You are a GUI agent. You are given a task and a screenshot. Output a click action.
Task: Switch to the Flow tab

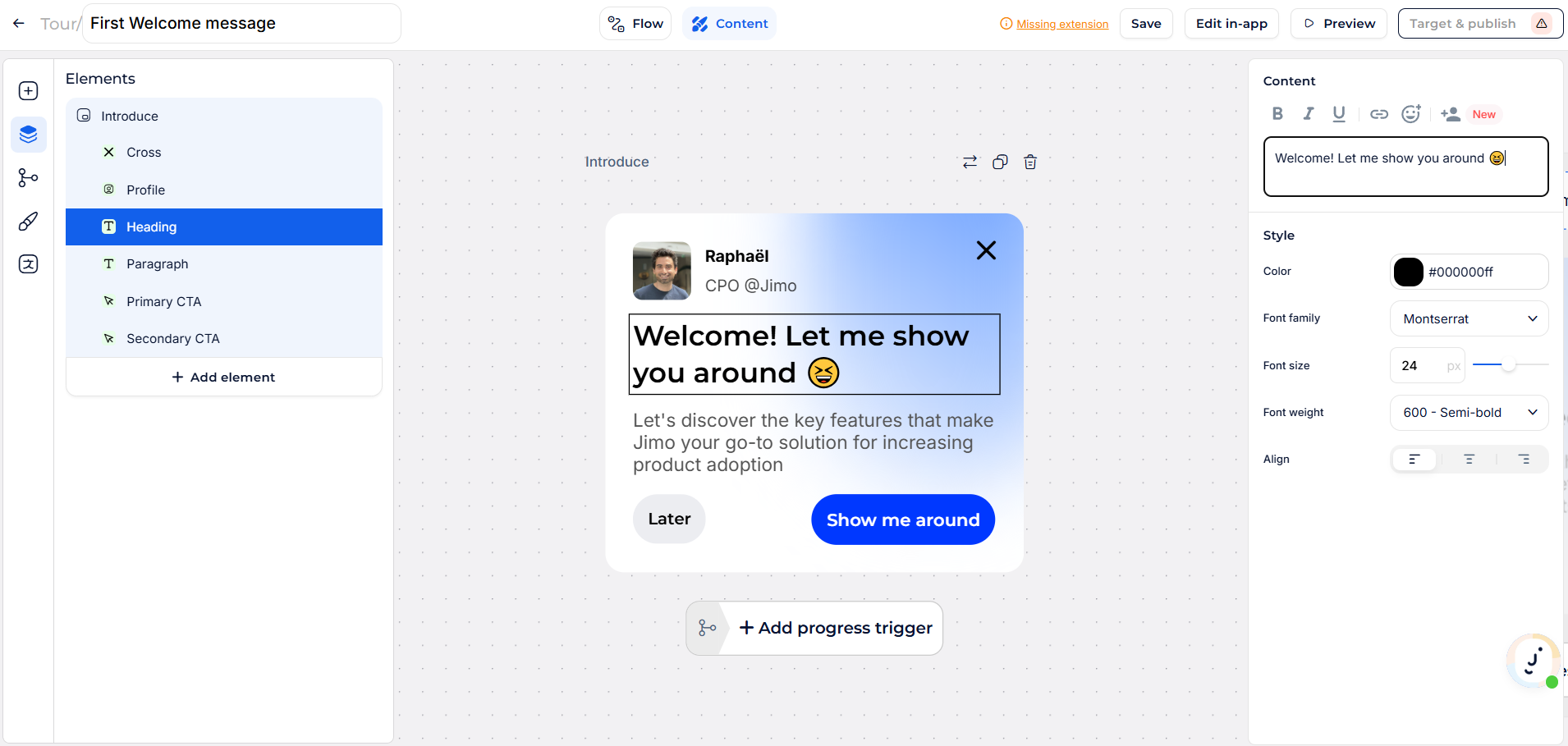click(635, 24)
